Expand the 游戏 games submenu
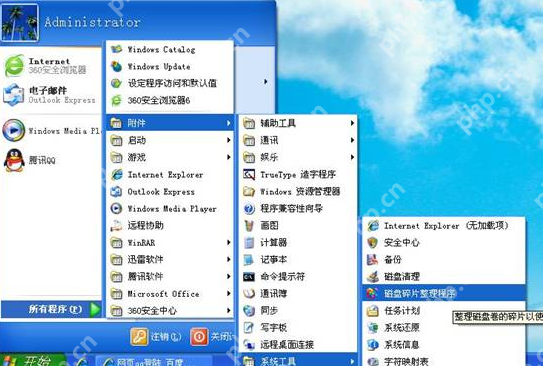543x366 pixels. pos(170,157)
